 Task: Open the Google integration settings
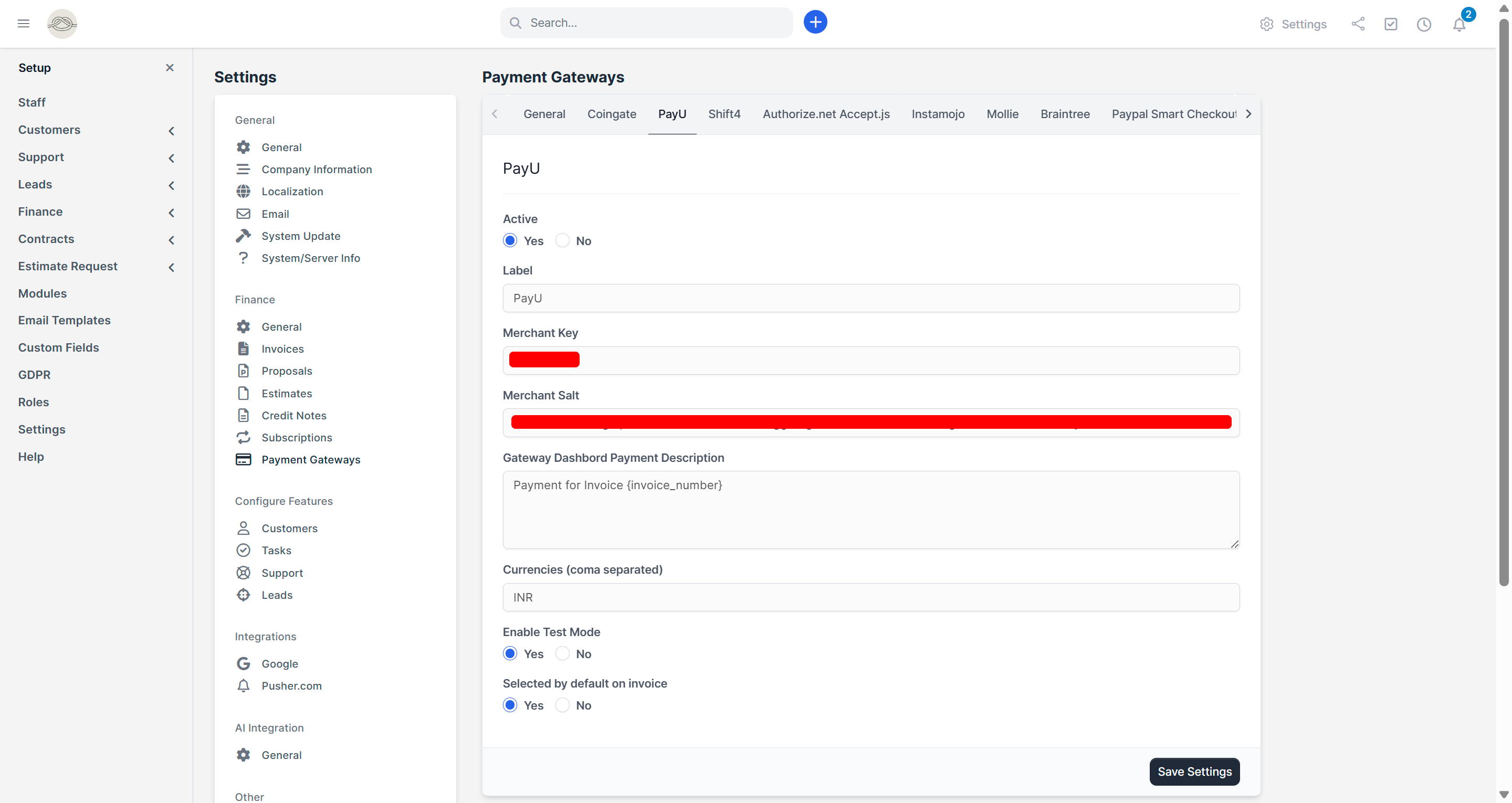280,663
